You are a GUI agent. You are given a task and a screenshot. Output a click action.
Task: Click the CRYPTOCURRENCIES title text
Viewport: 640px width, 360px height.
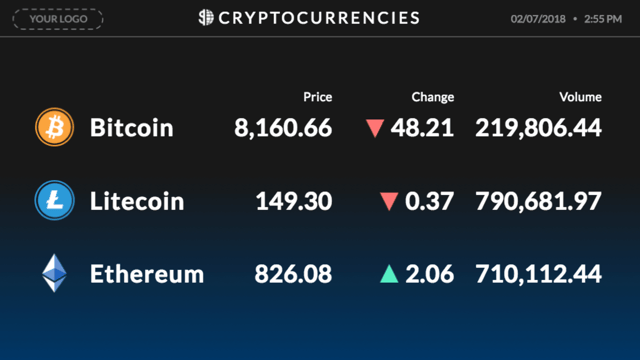tap(319, 18)
